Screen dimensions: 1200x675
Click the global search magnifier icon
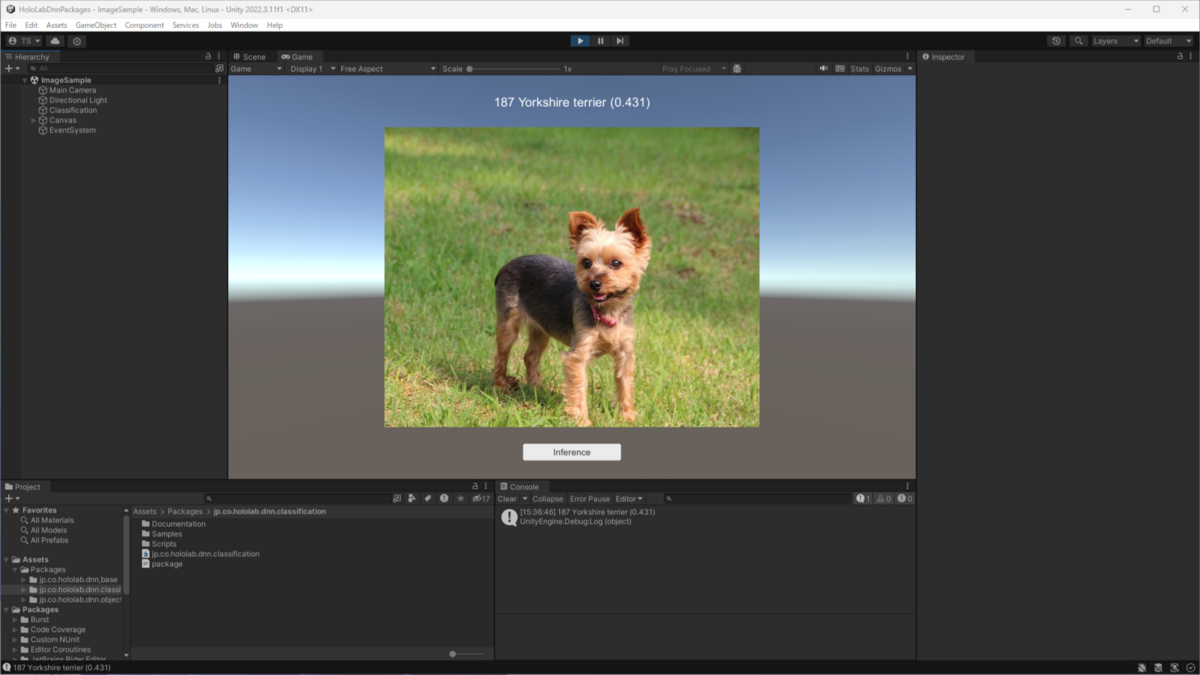[1079, 41]
